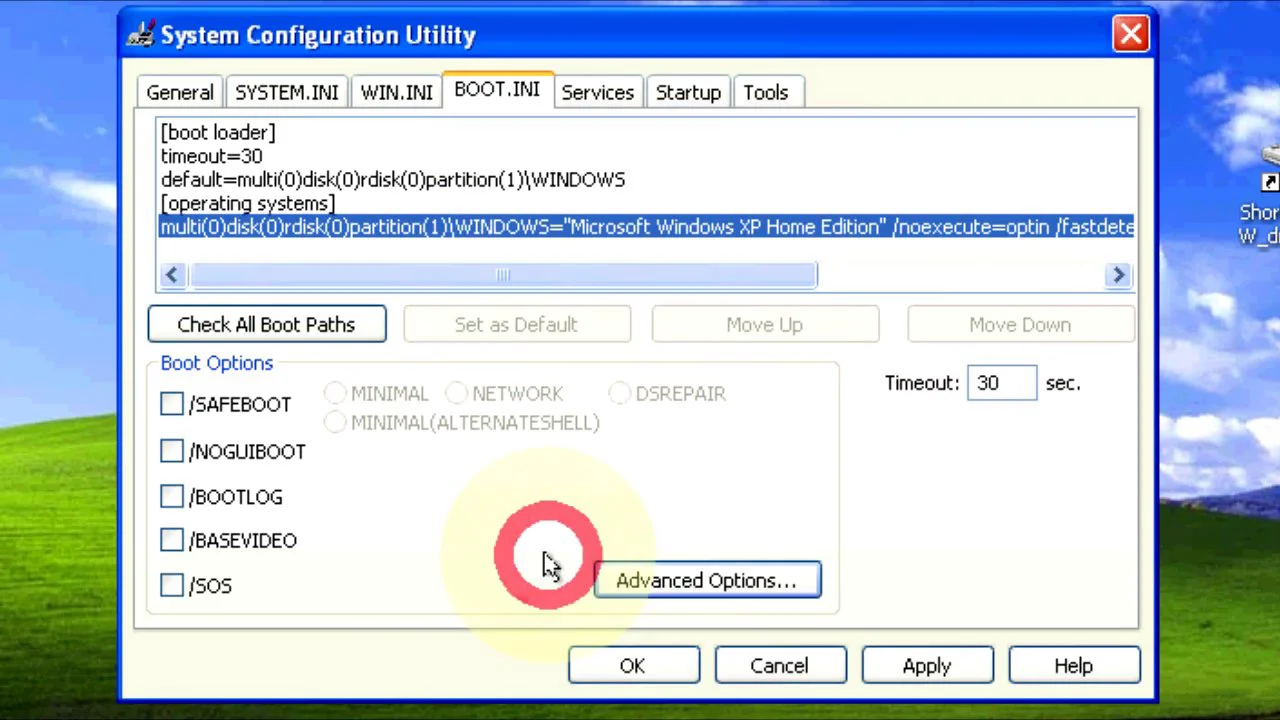
Task: Confirm with the OK button
Action: [633, 666]
